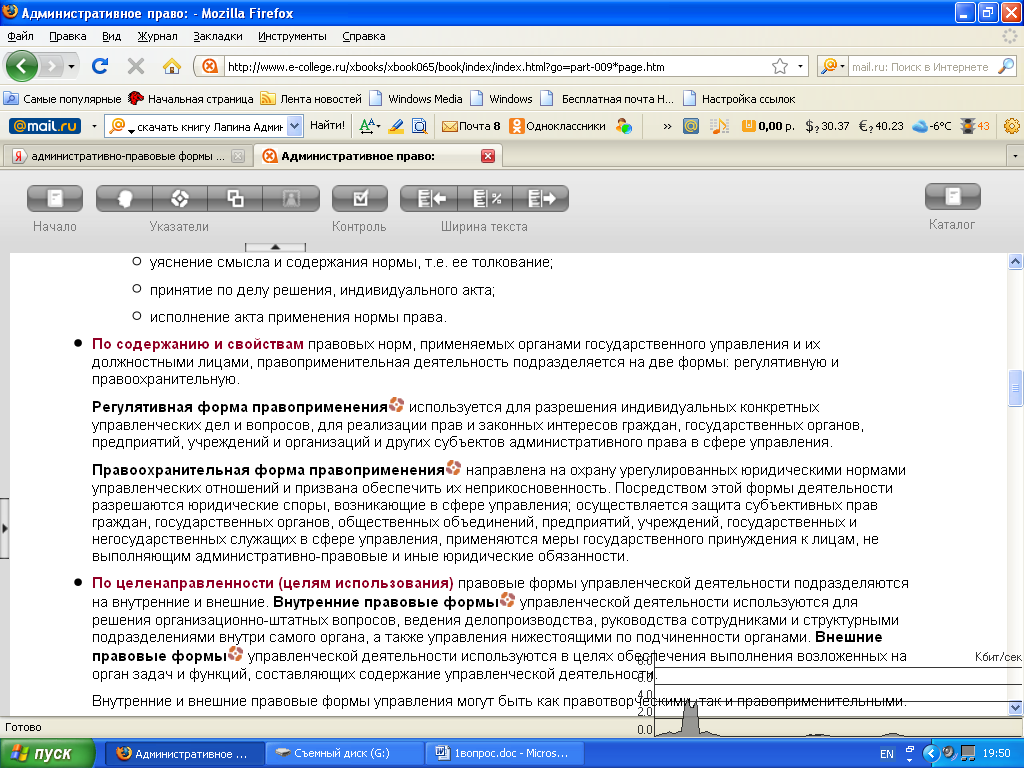Image resolution: width=1024 pixels, height=768 pixels.
Task: Click the mail.ru Поиск в Интернете field
Action: pos(922,67)
